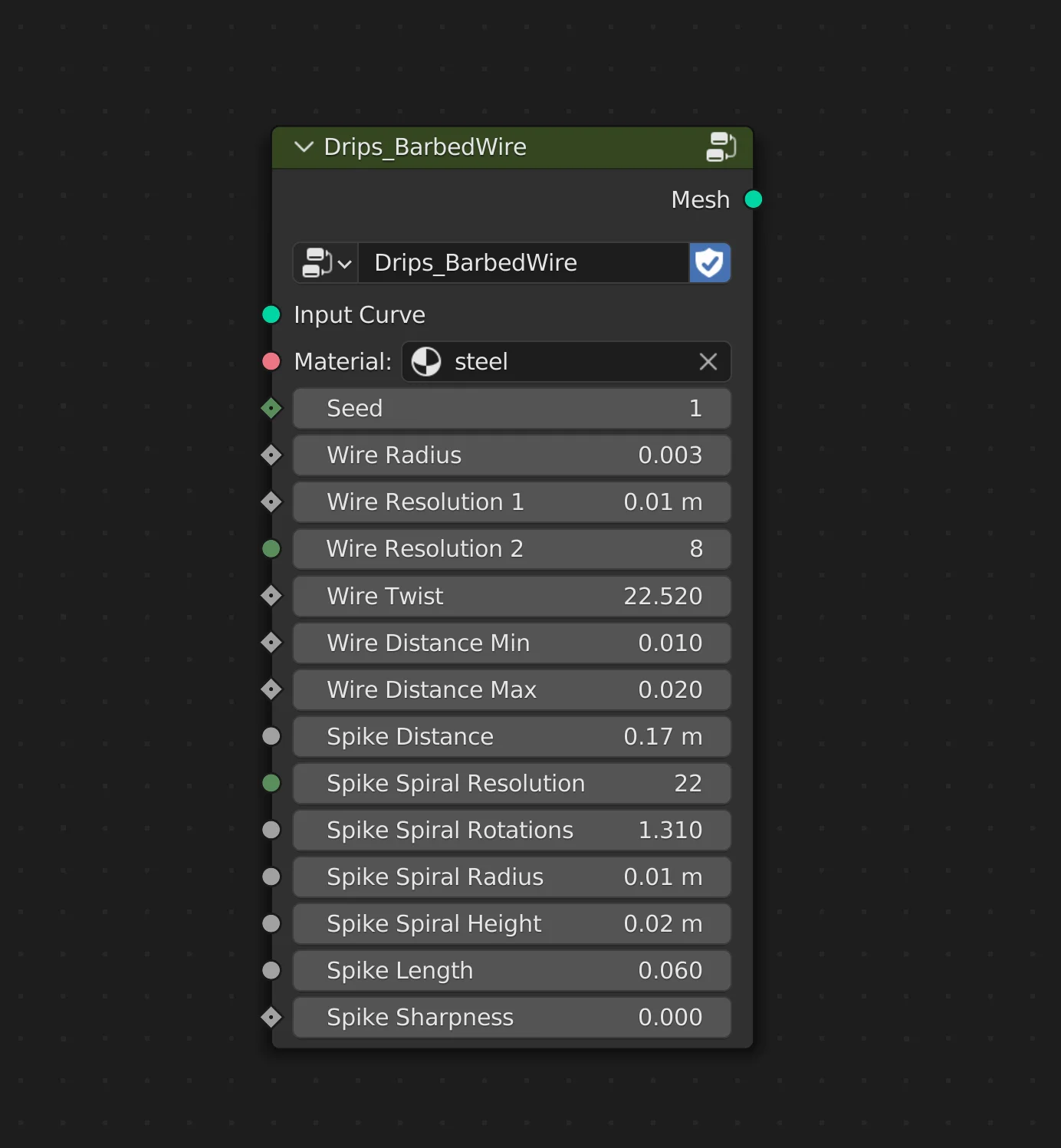Toggle the fake user shield on Drips_BarbedWire
Viewport: 1061px width, 1148px height.
[x=709, y=263]
